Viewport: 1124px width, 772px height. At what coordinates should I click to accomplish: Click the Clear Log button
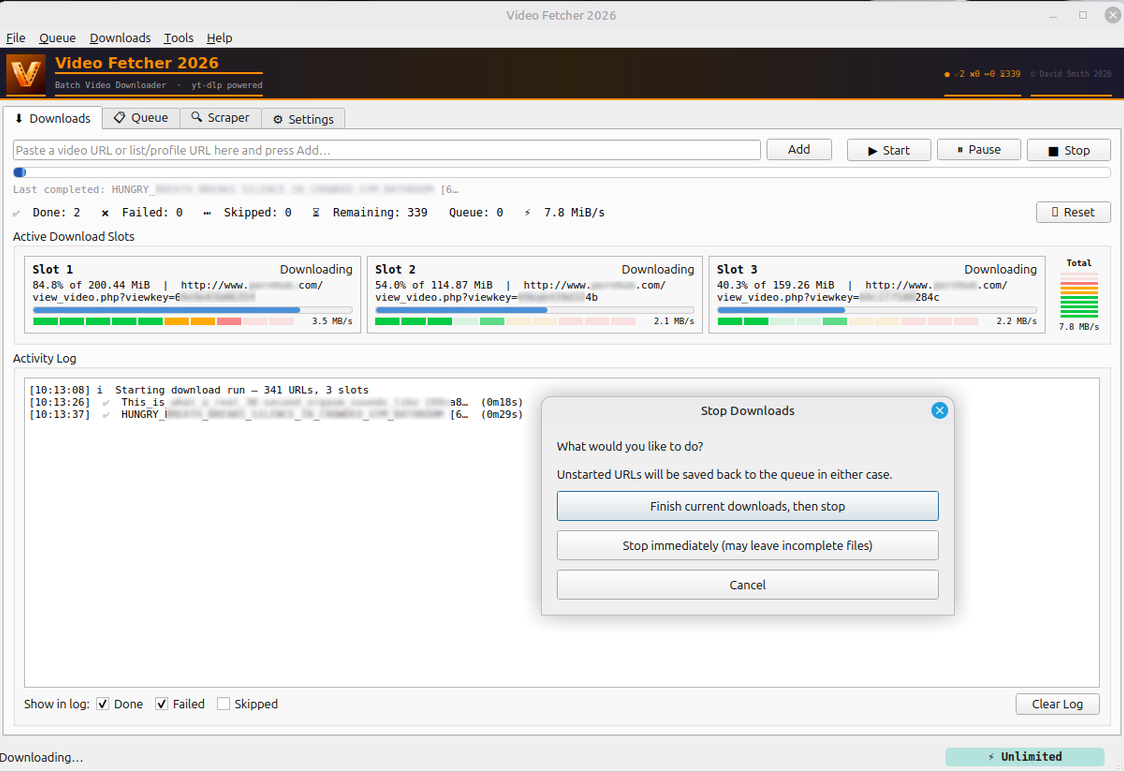tap(1057, 704)
